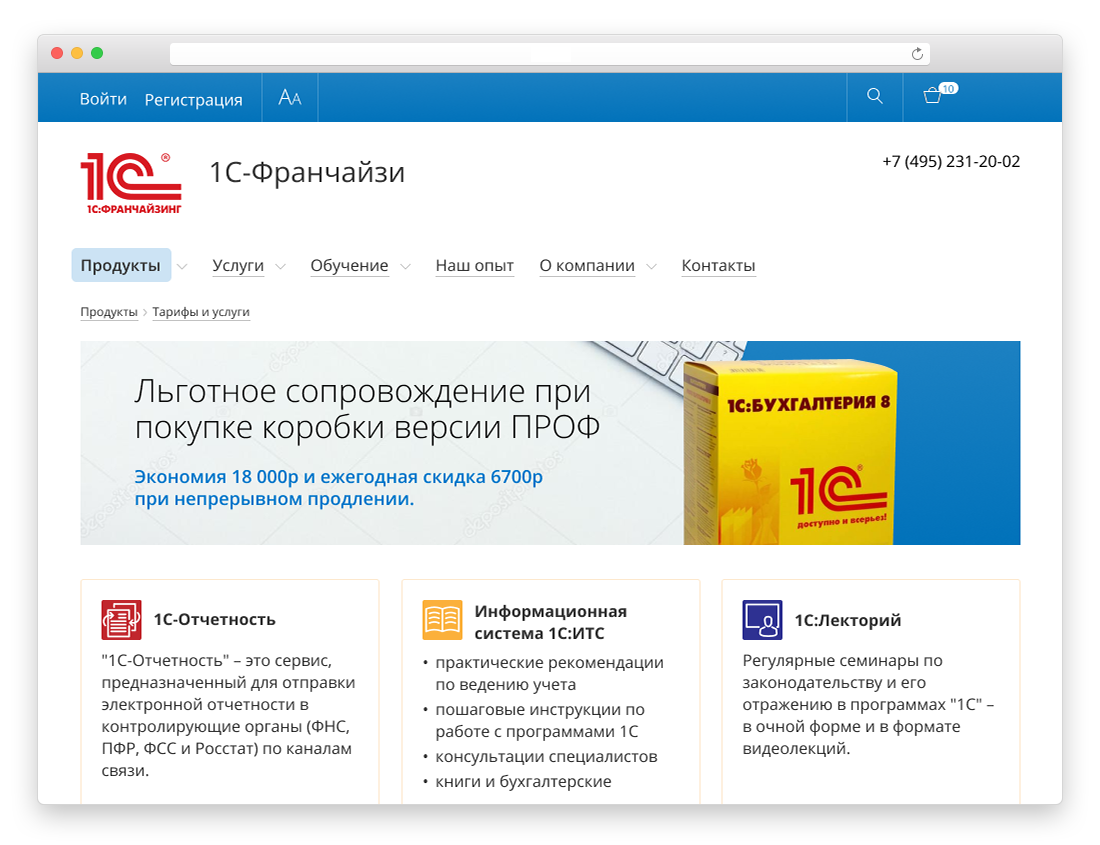Click Тарифы и услуги breadcrumb link
1100x845 pixels.
pos(201,312)
